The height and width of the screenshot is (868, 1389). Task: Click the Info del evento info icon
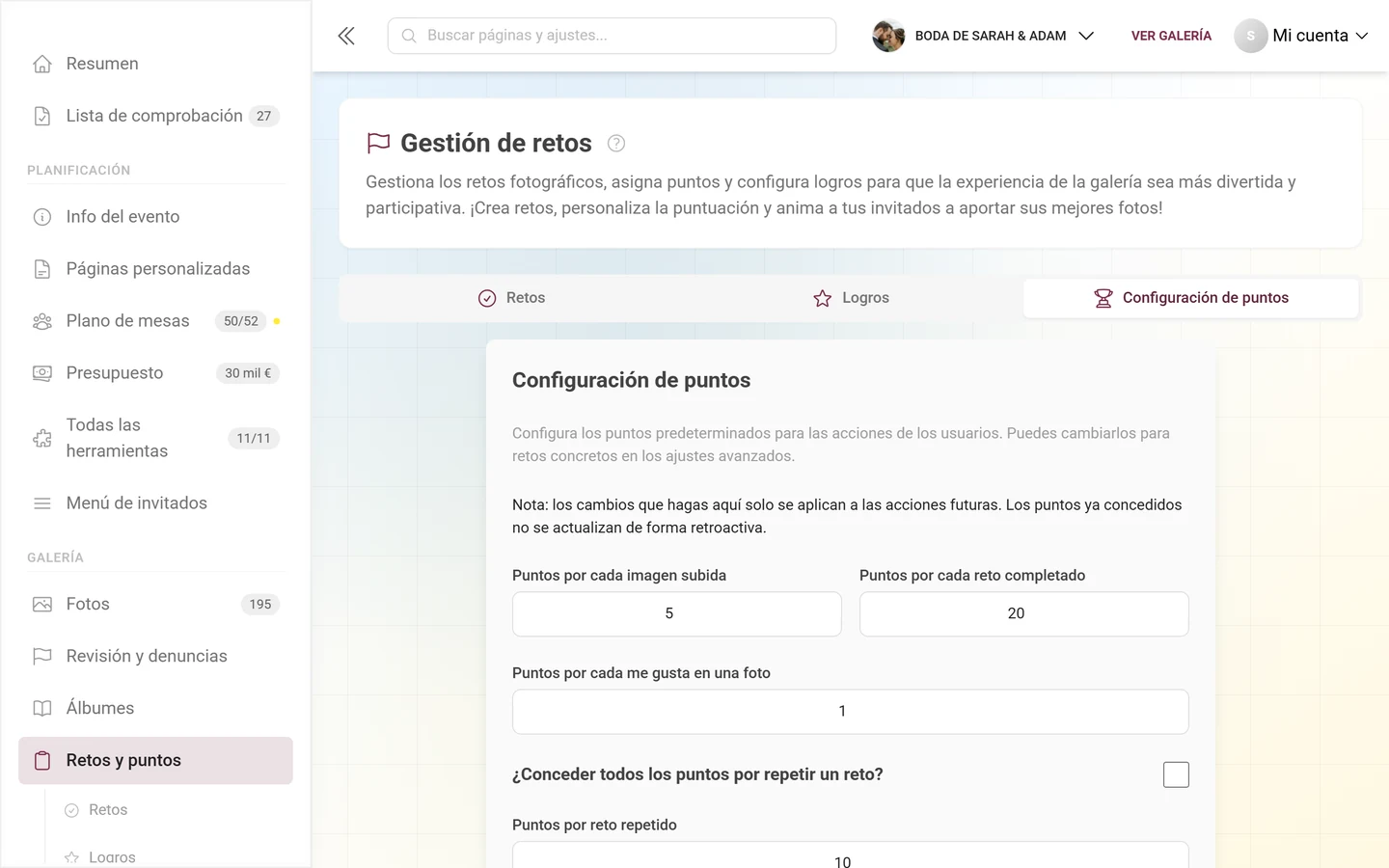42,217
